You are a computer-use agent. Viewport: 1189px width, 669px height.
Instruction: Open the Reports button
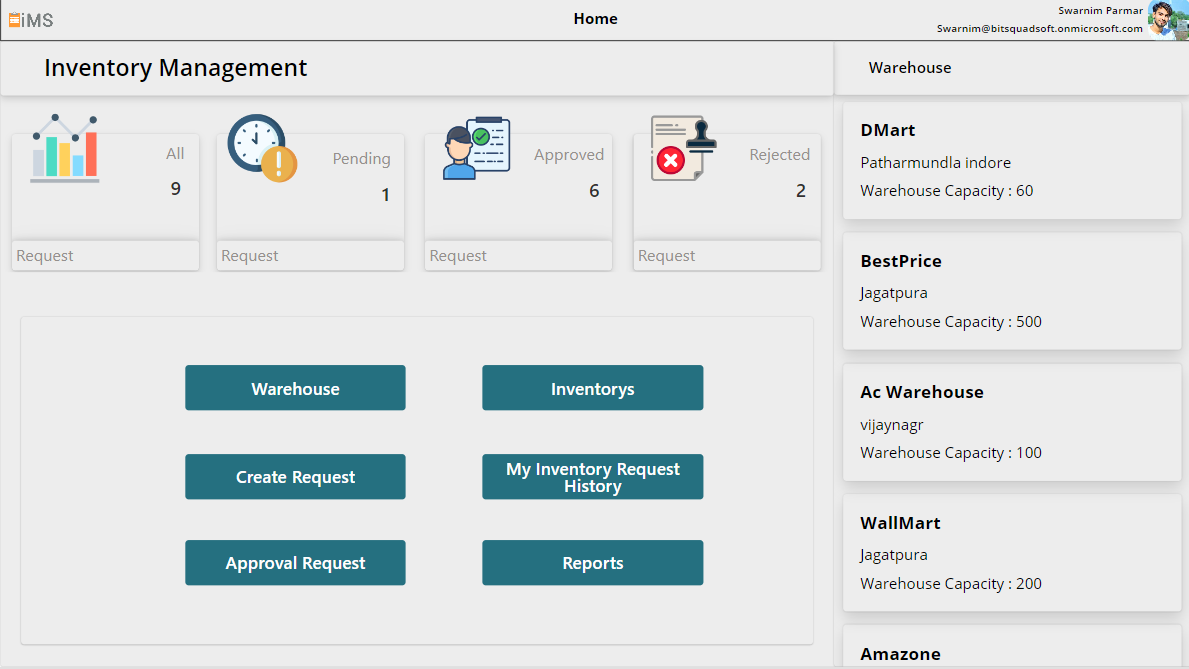(592, 563)
